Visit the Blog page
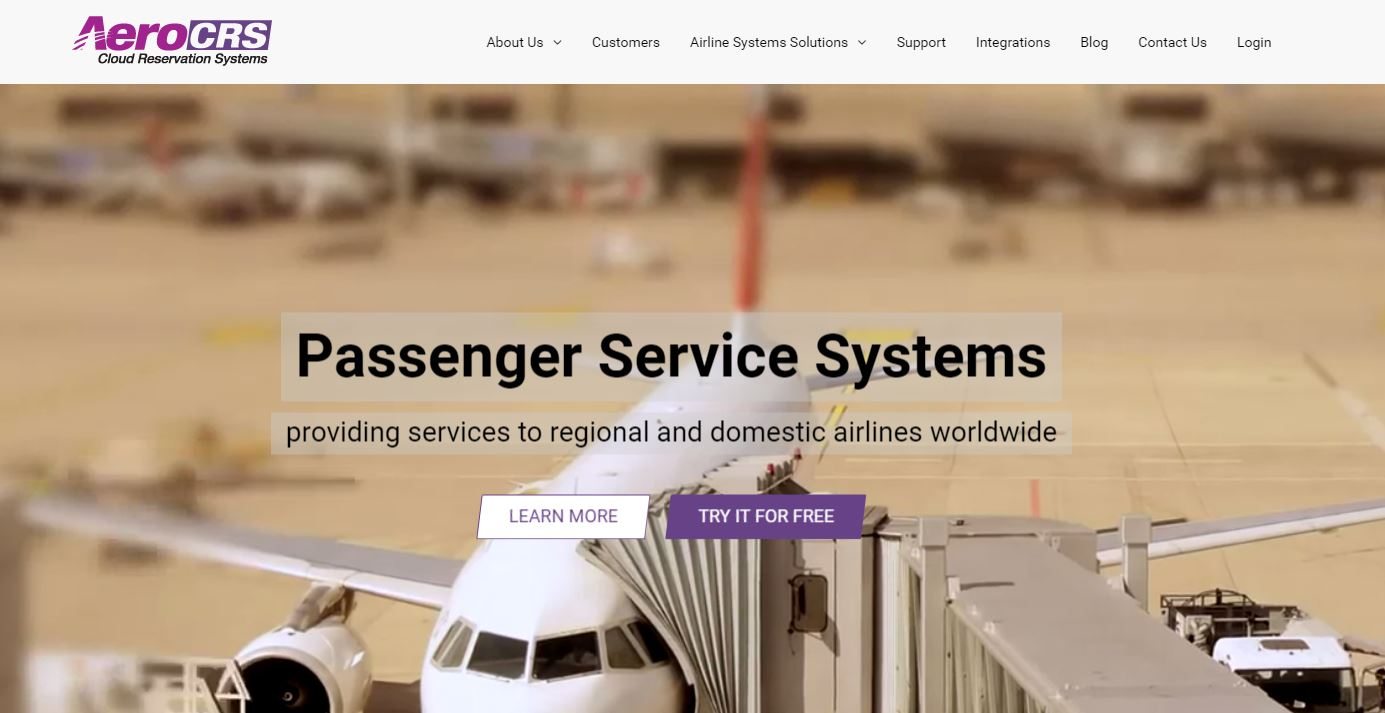This screenshot has width=1385, height=713. [1094, 42]
